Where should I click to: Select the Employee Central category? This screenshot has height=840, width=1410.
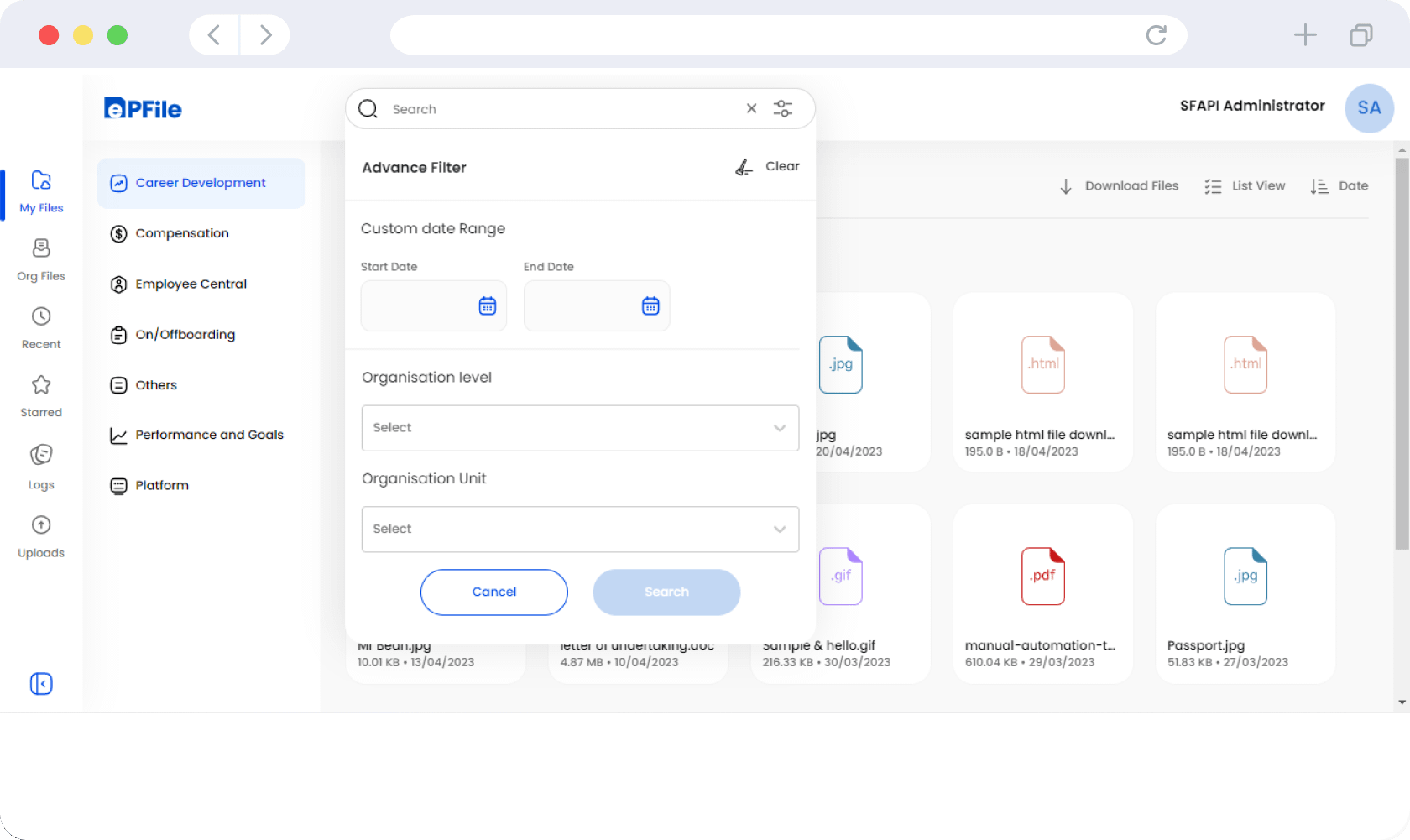(191, 284)
